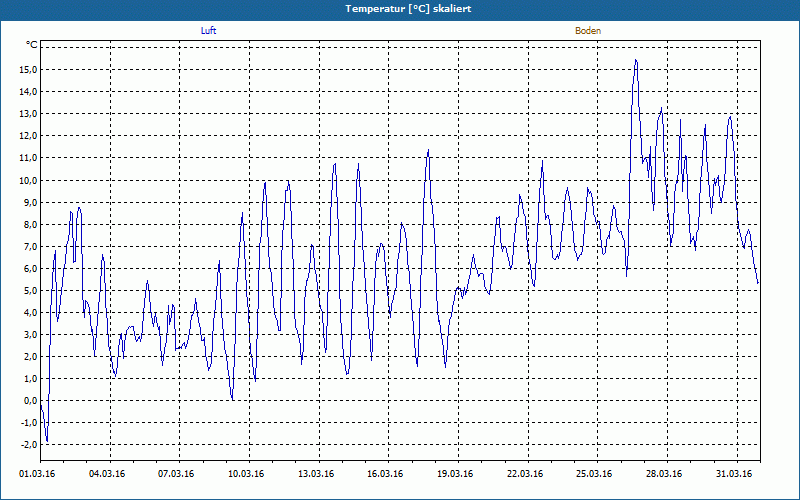
Task: Select the 2,0 y-axis value
Action: point(30,357)
